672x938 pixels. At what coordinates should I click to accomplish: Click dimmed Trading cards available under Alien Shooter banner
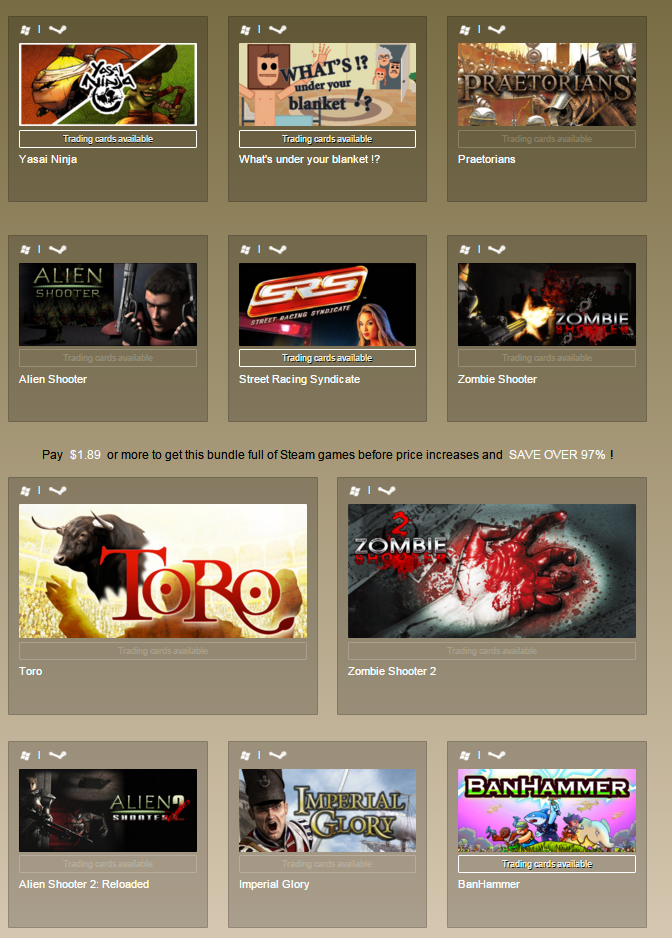click(108, 358)
